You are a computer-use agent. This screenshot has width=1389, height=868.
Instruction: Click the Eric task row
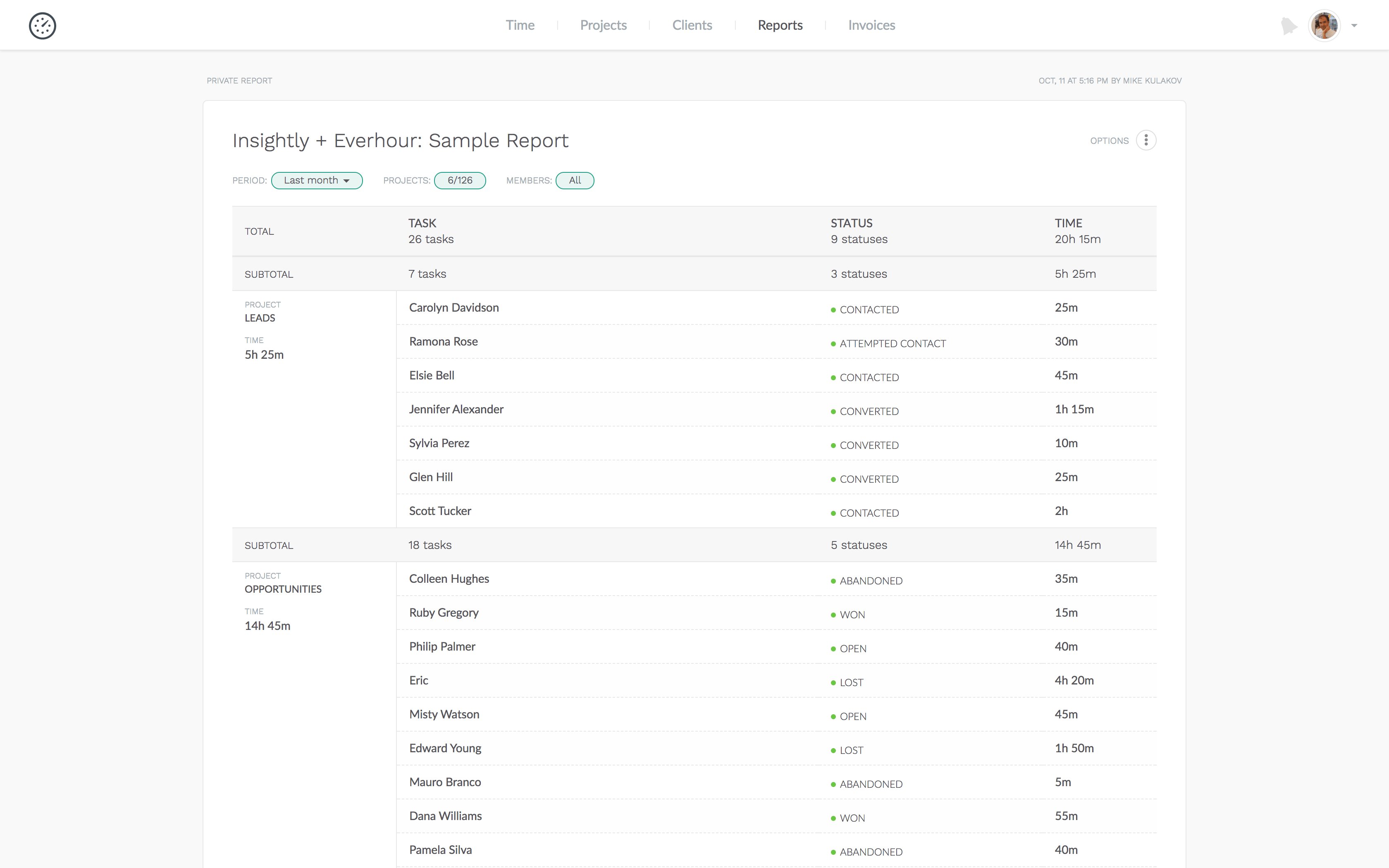coord(776,681)
